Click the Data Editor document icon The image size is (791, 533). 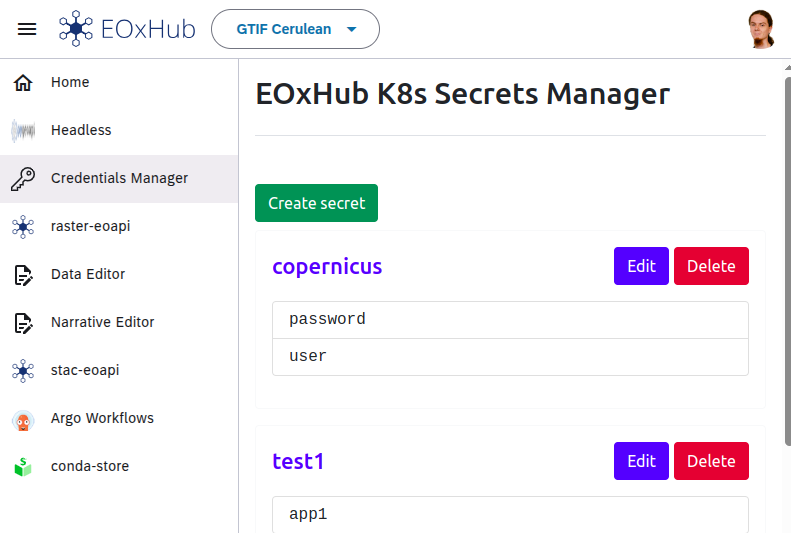pyautogui.click(x=23, y=274)
